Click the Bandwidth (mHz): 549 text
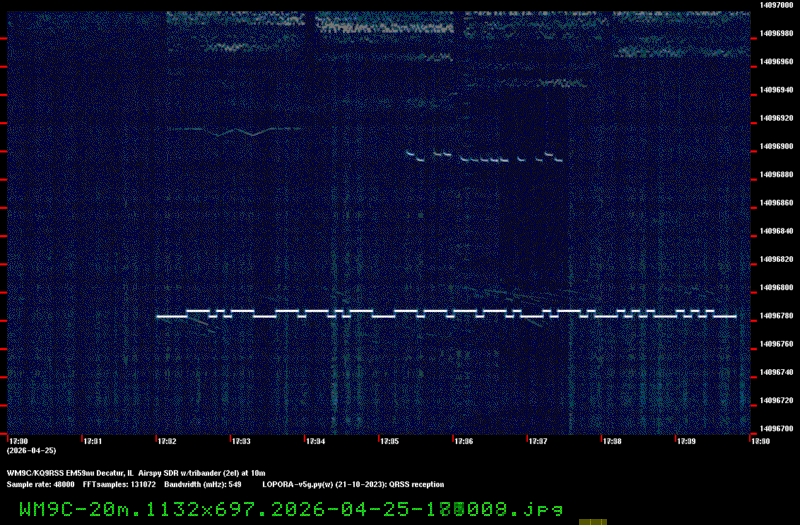Screen dimensions: 800x525 [203, 485]
